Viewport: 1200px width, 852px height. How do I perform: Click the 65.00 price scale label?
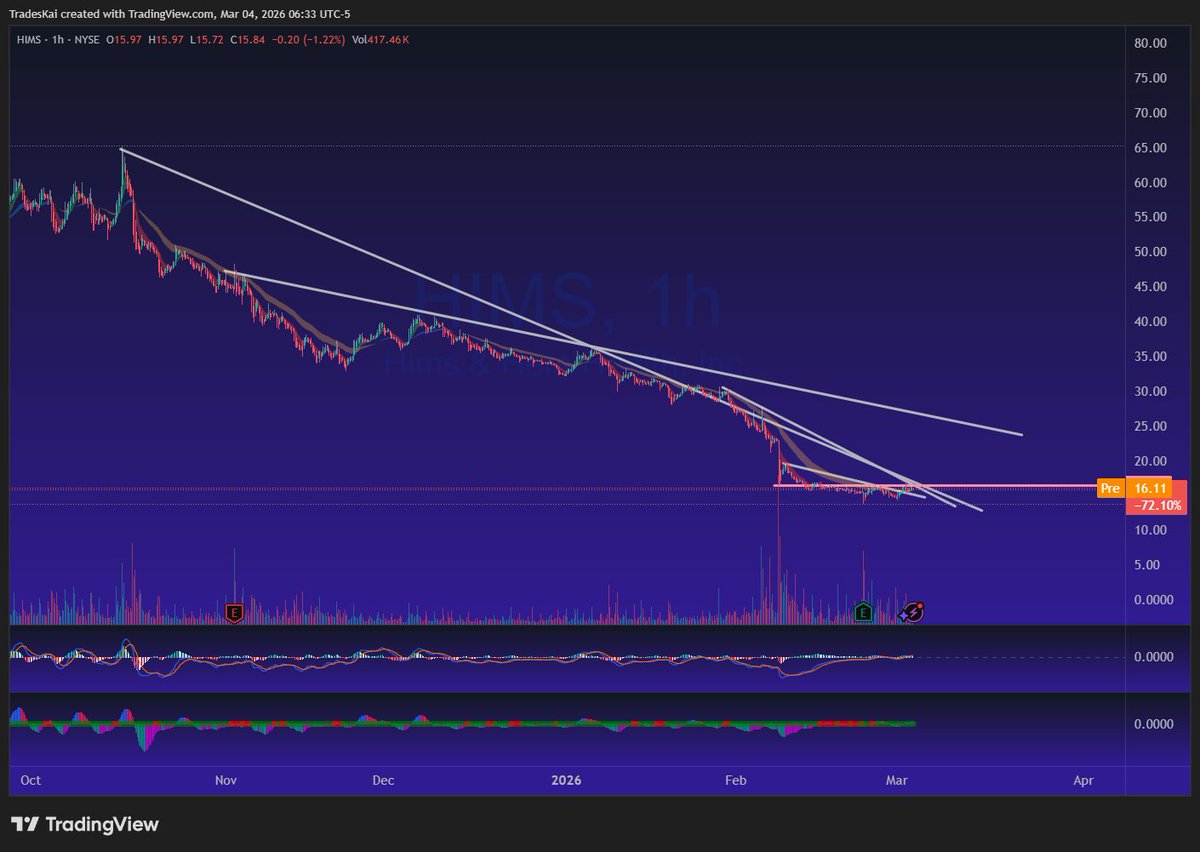[1150, 148]
